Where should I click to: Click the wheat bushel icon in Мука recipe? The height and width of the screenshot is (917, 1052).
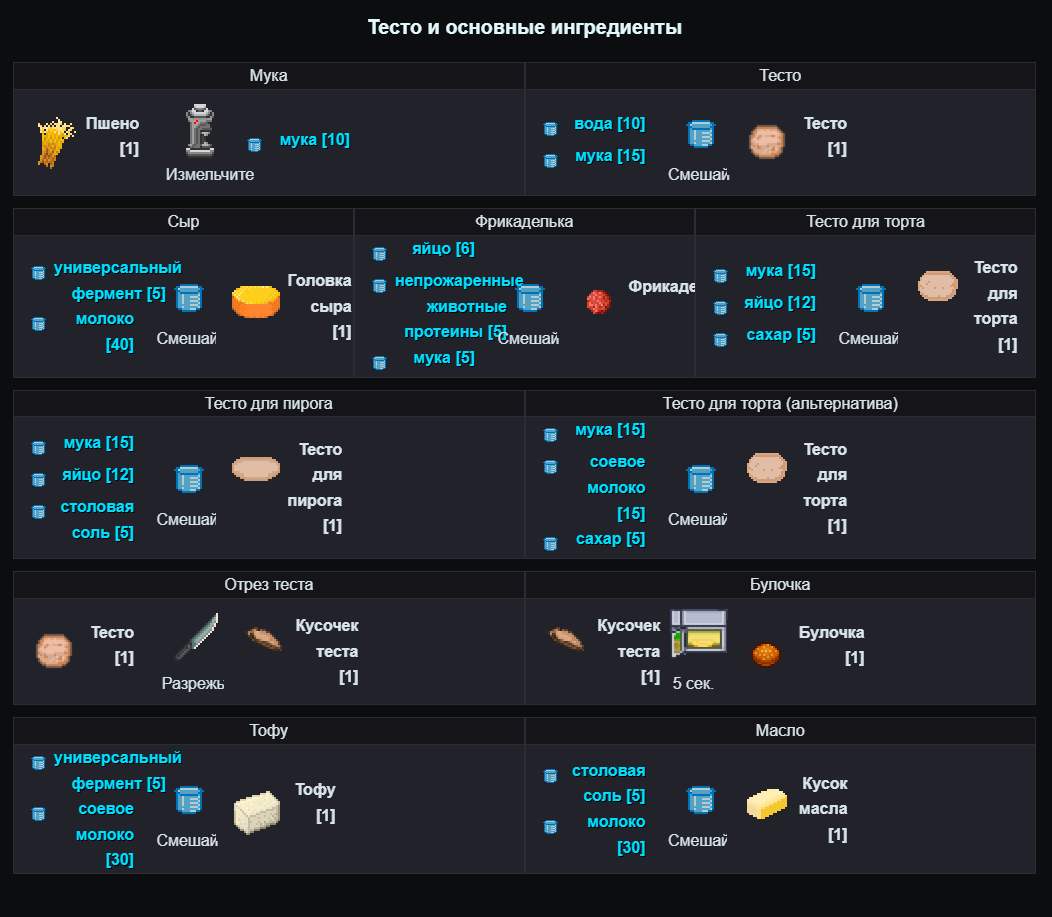click(x=57, y=141)
